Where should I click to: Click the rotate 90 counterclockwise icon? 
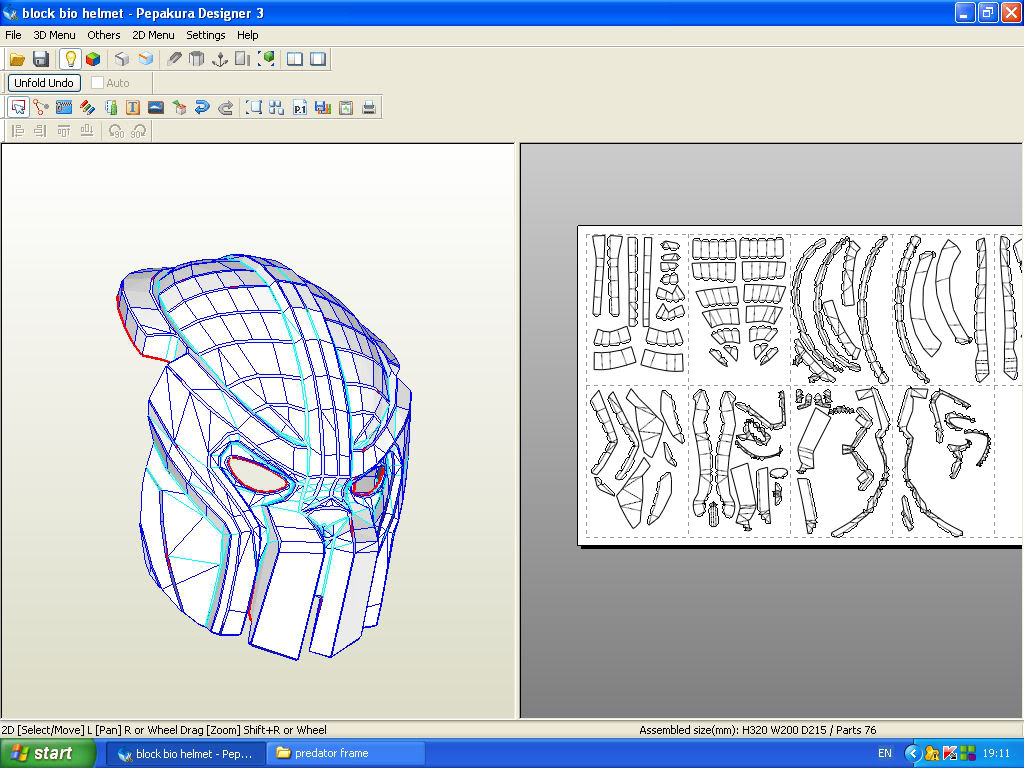[116, 131]
